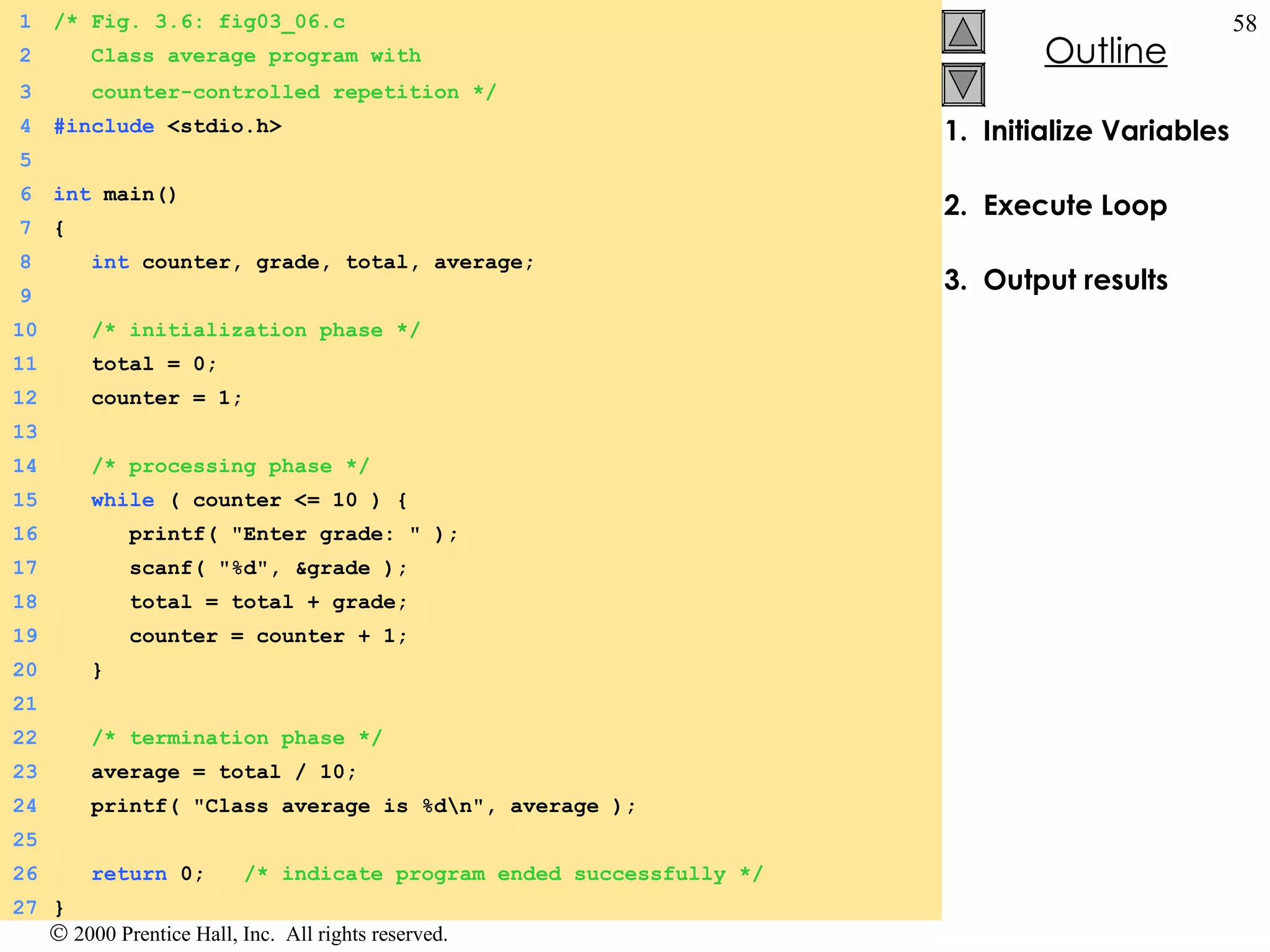
Task: Click 'counter = 1;' on line 12
Action: click(x=167, y=398)
